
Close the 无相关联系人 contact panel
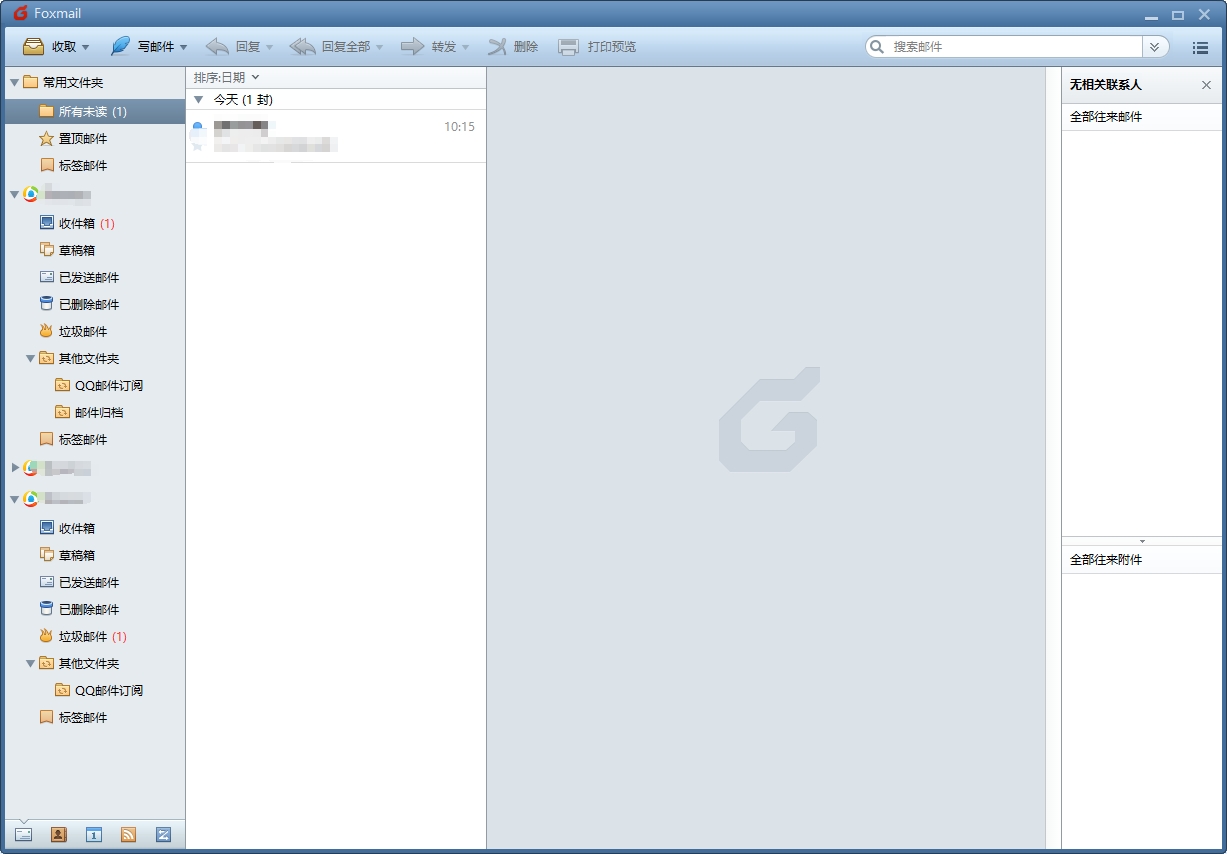pyautogui.click(x=1206, y=85)
